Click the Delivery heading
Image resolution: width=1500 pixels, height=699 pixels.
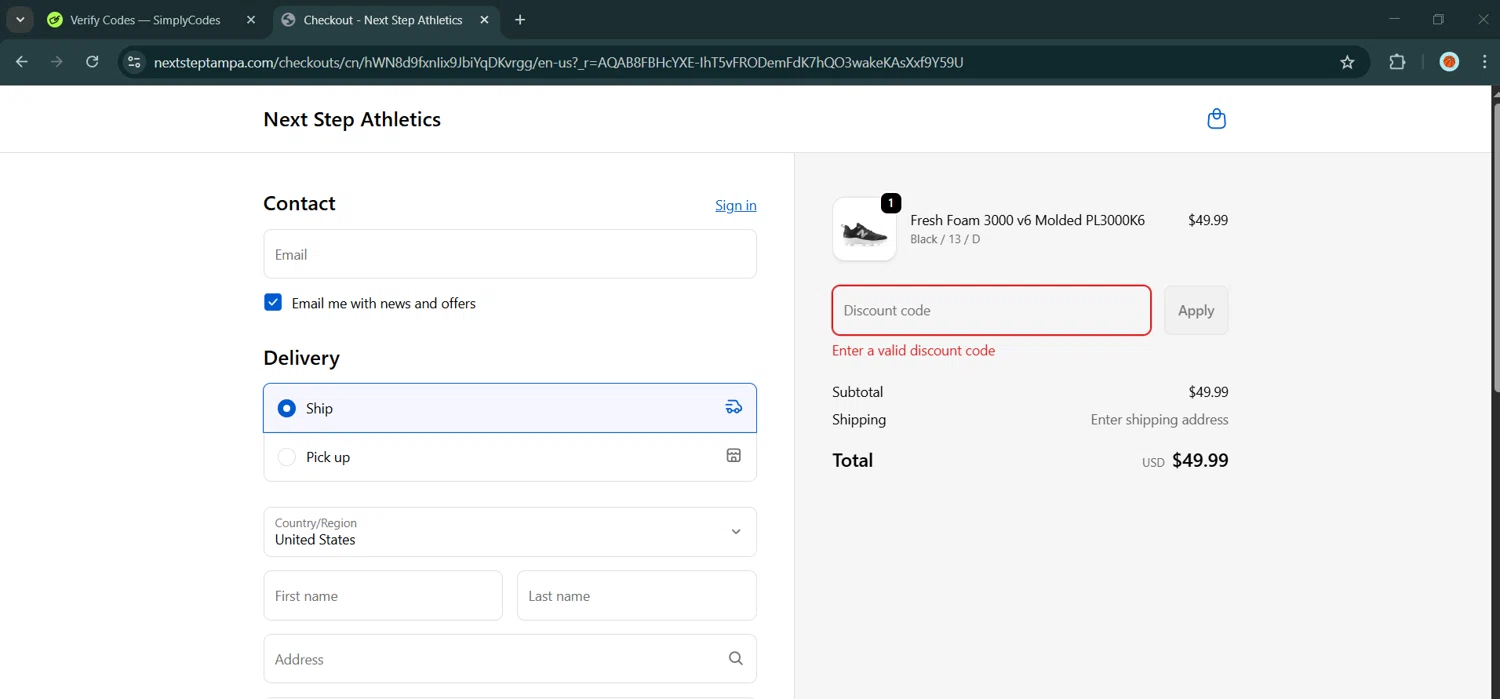click(x=301, y=357)
